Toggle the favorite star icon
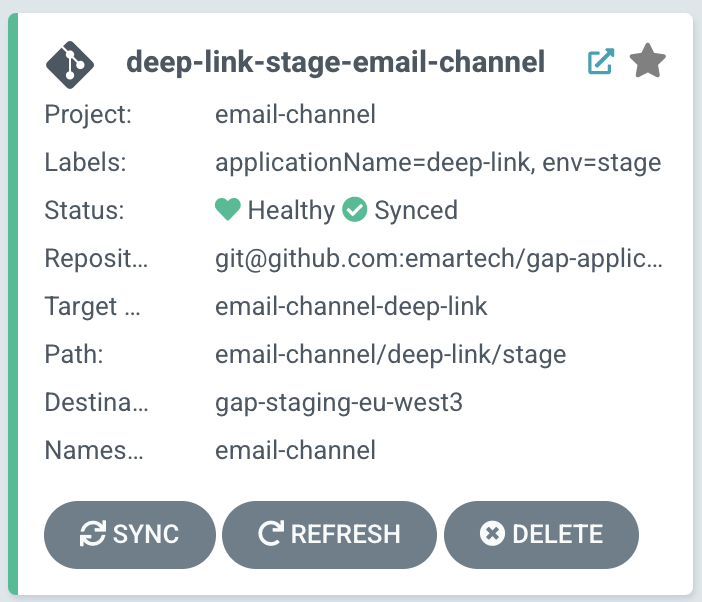Image resolution: width=702 pixels, height=602 pixels. click(647, 61)
